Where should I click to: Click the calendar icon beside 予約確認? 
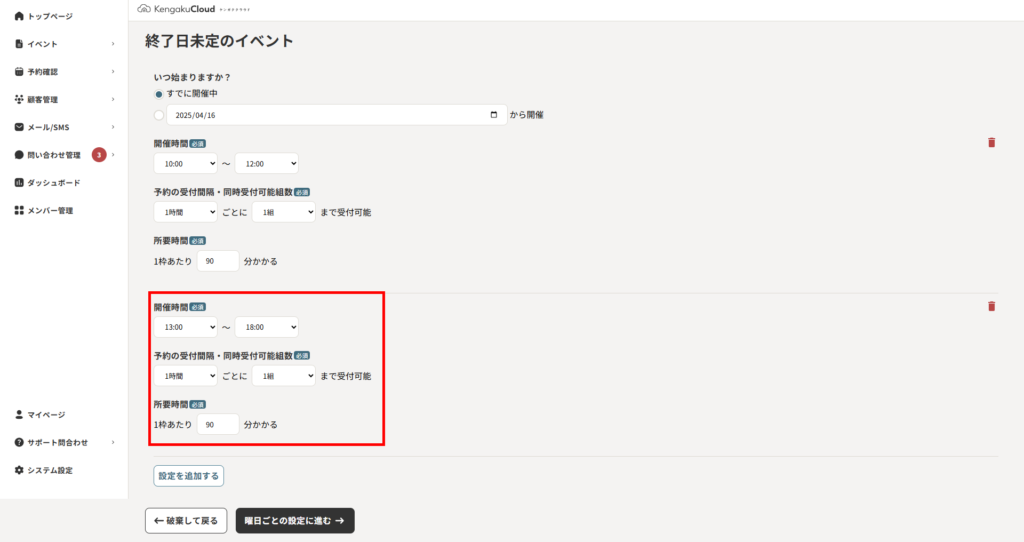click(x=19, y=71)
